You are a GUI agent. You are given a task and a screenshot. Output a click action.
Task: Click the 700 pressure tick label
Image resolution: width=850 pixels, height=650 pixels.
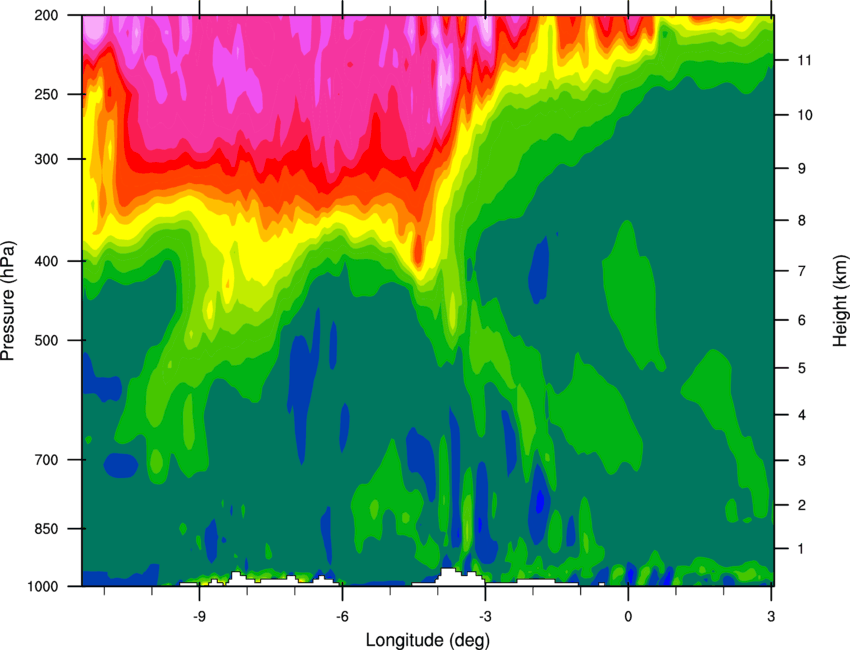pos(46,460)
